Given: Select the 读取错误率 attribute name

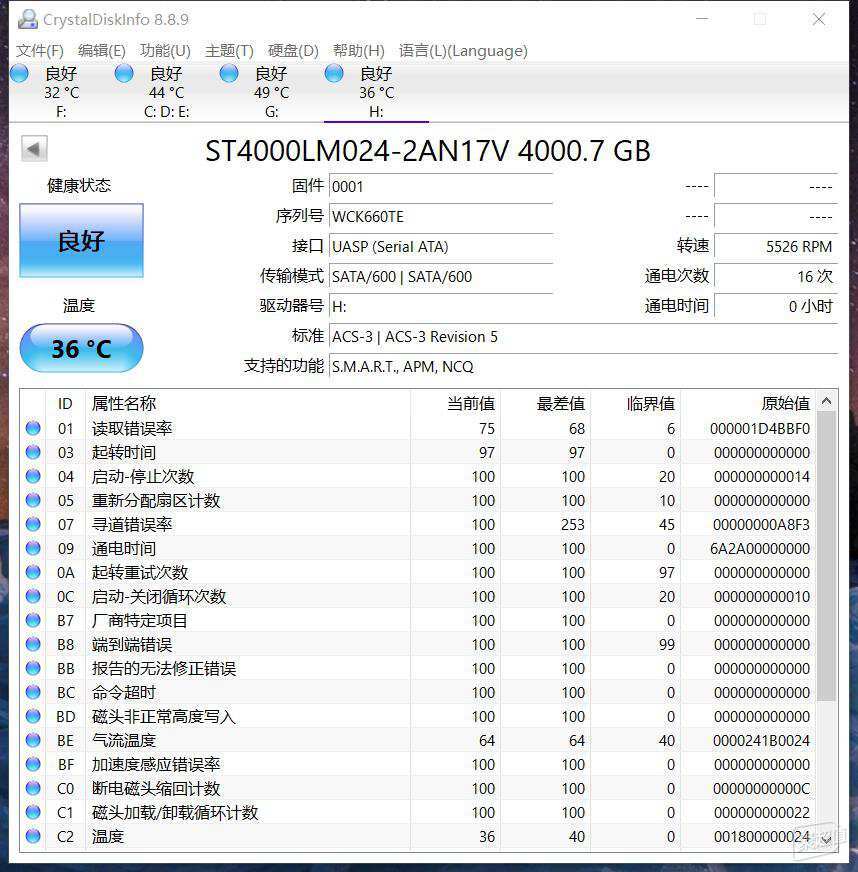Looking at the screenshot, I should coord(132,428).
